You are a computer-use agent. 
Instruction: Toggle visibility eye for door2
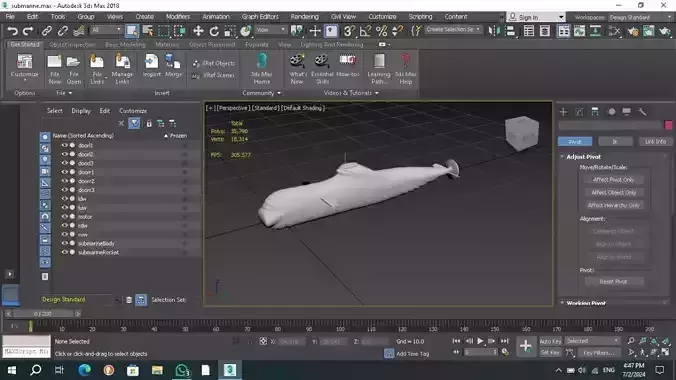pyautogui.click(x=64, y=154)
